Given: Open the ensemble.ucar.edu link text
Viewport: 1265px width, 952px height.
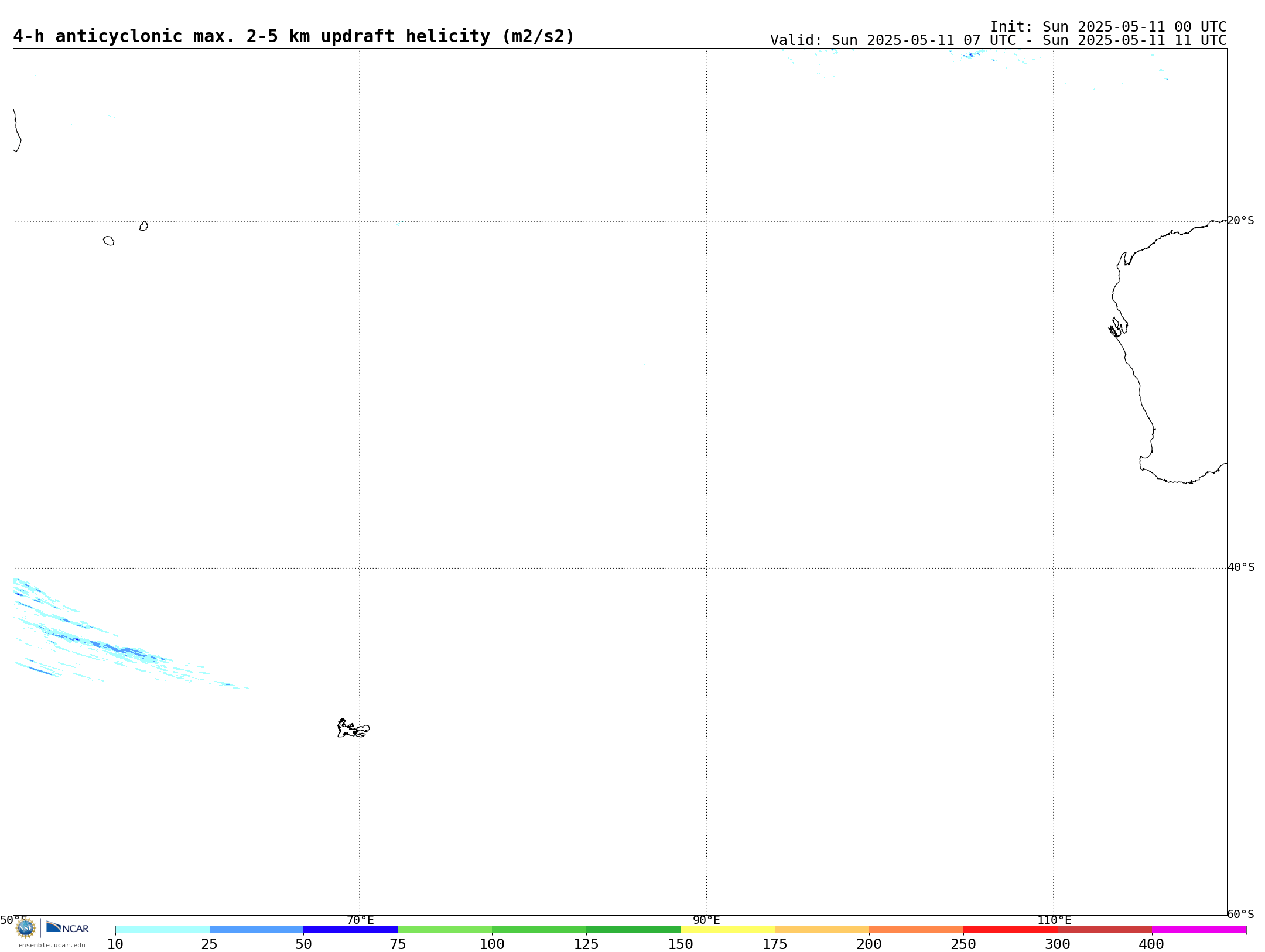Looking at the screenshot, I should point(52,945).
